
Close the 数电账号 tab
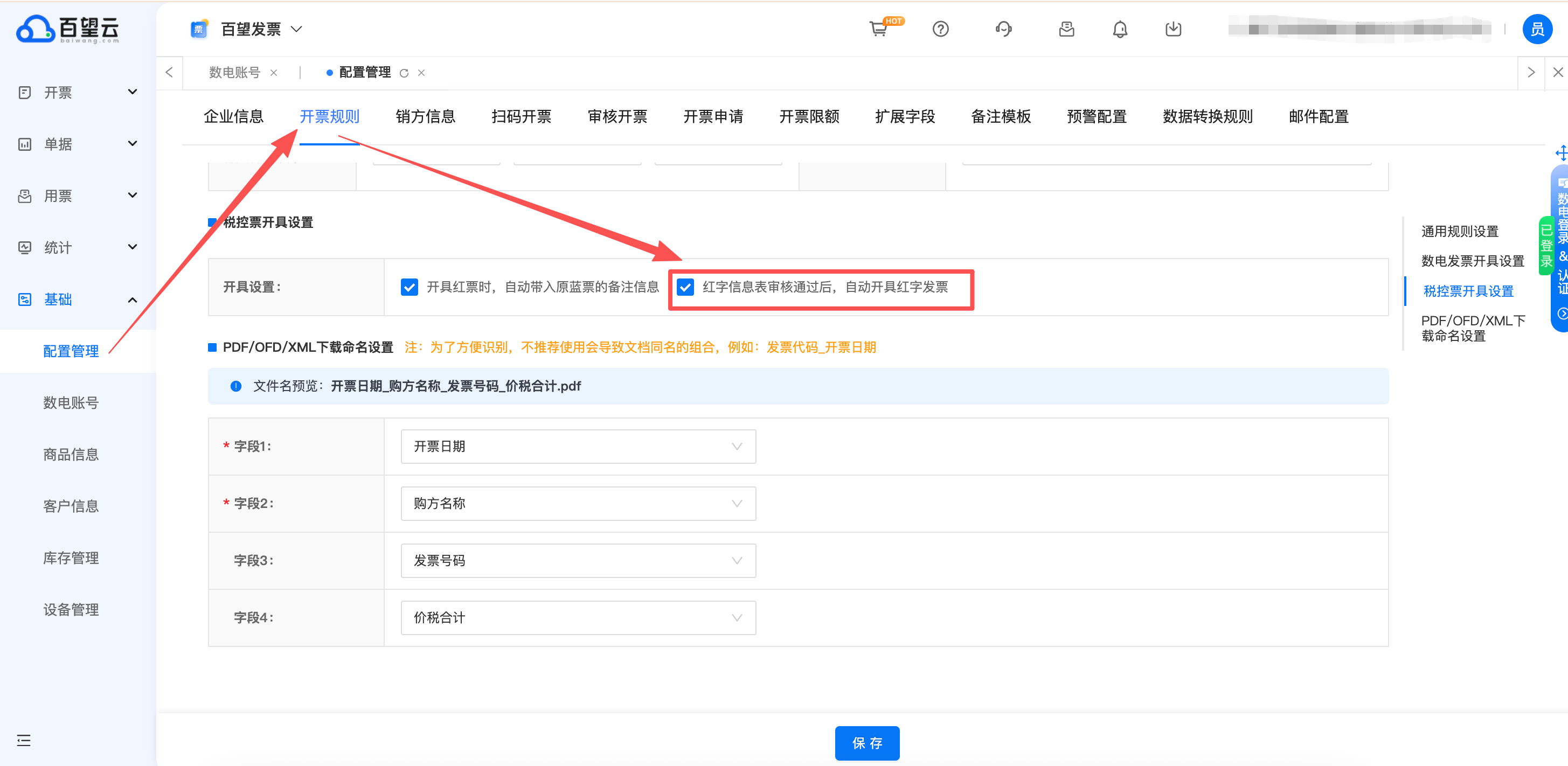point(274,73)
